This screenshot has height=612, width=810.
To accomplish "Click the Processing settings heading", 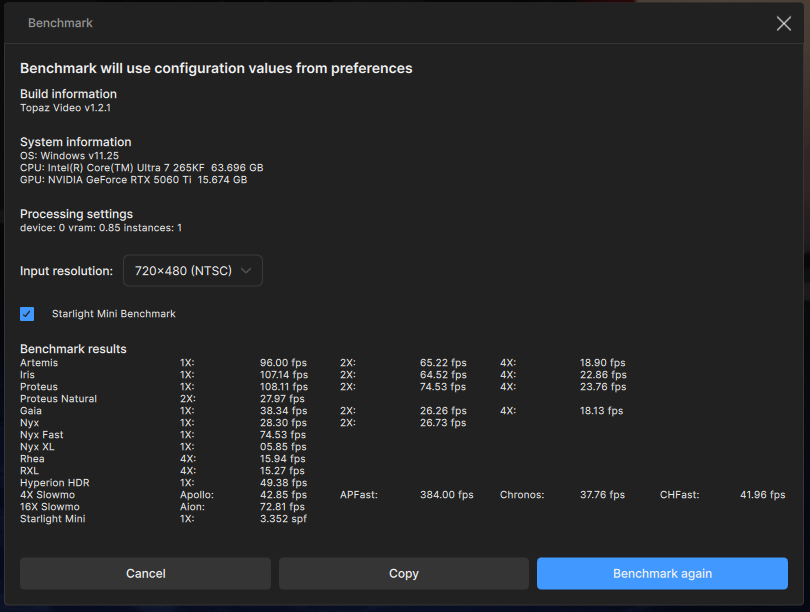I will 76,214.
